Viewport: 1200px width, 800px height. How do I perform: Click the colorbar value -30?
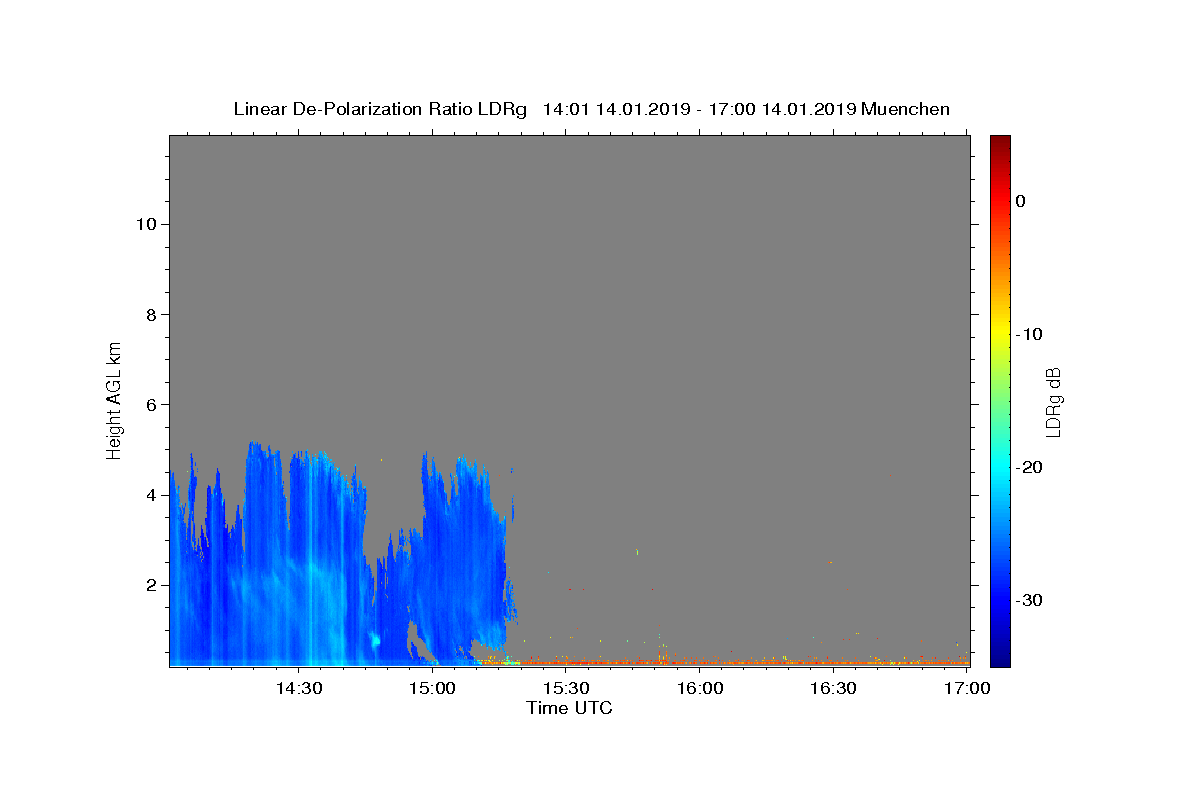[x=1029, y=600]
